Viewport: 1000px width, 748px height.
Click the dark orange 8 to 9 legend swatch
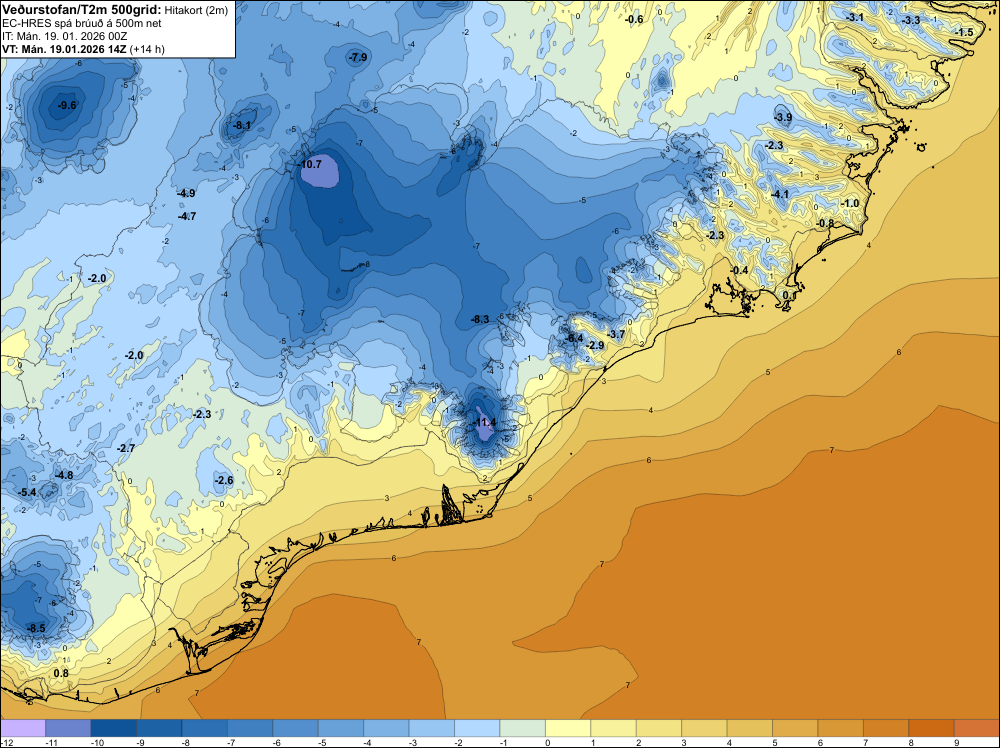coord(932,728)
